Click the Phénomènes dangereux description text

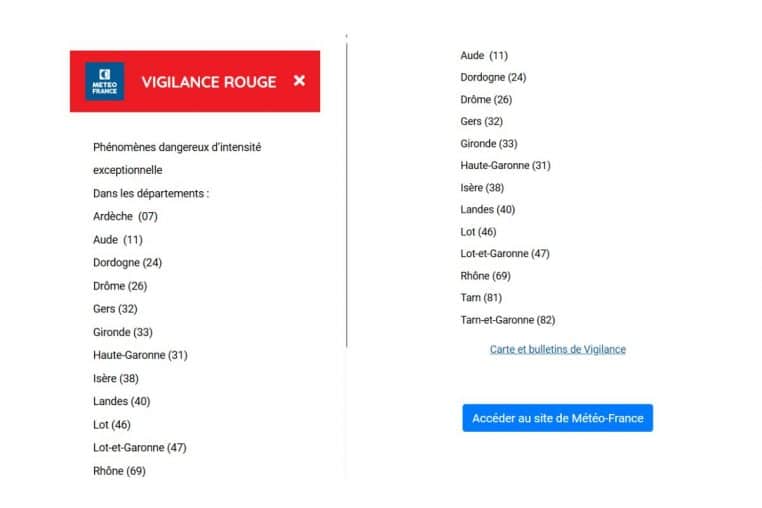click(x=176, y=147)
